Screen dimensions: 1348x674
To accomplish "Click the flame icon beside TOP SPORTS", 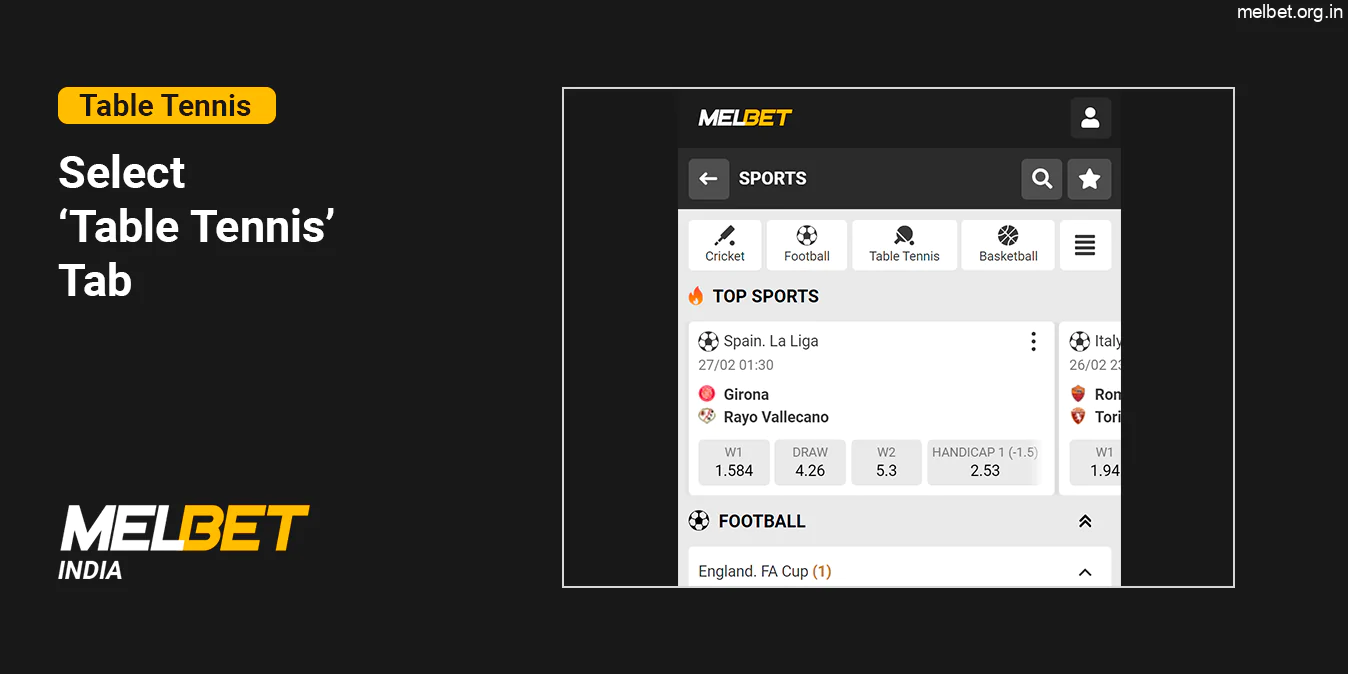I will (694, 295).
